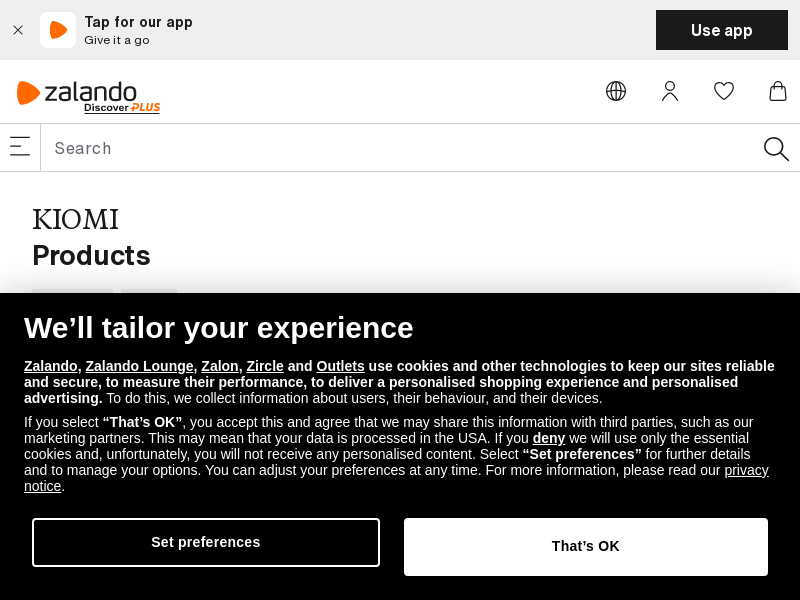Read the privacy notice link
This screenshot has width=800, height=600.
tap(746, 470)
